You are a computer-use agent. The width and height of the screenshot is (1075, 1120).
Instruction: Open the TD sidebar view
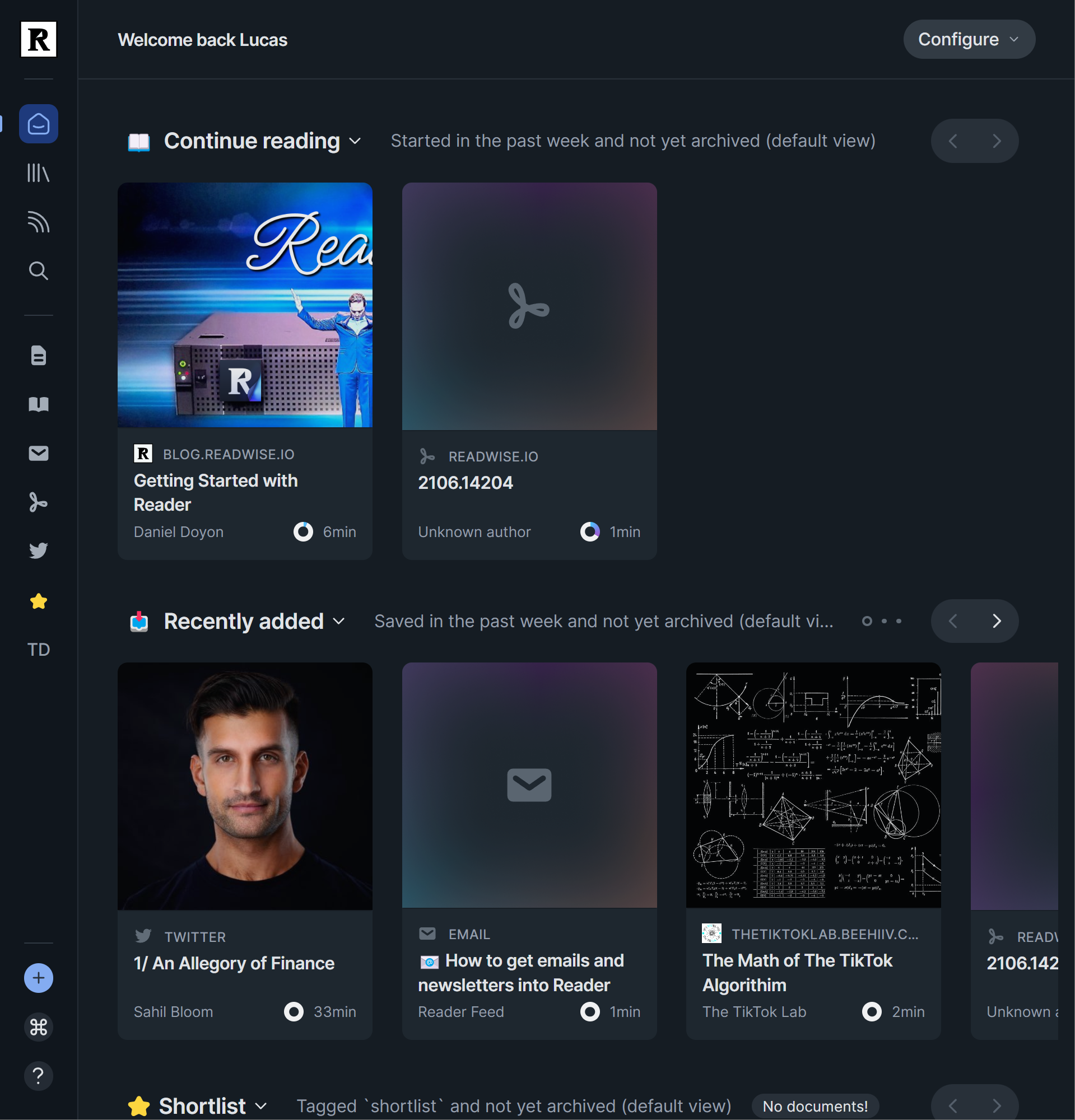pyautogui.click(x=38, y=650)
